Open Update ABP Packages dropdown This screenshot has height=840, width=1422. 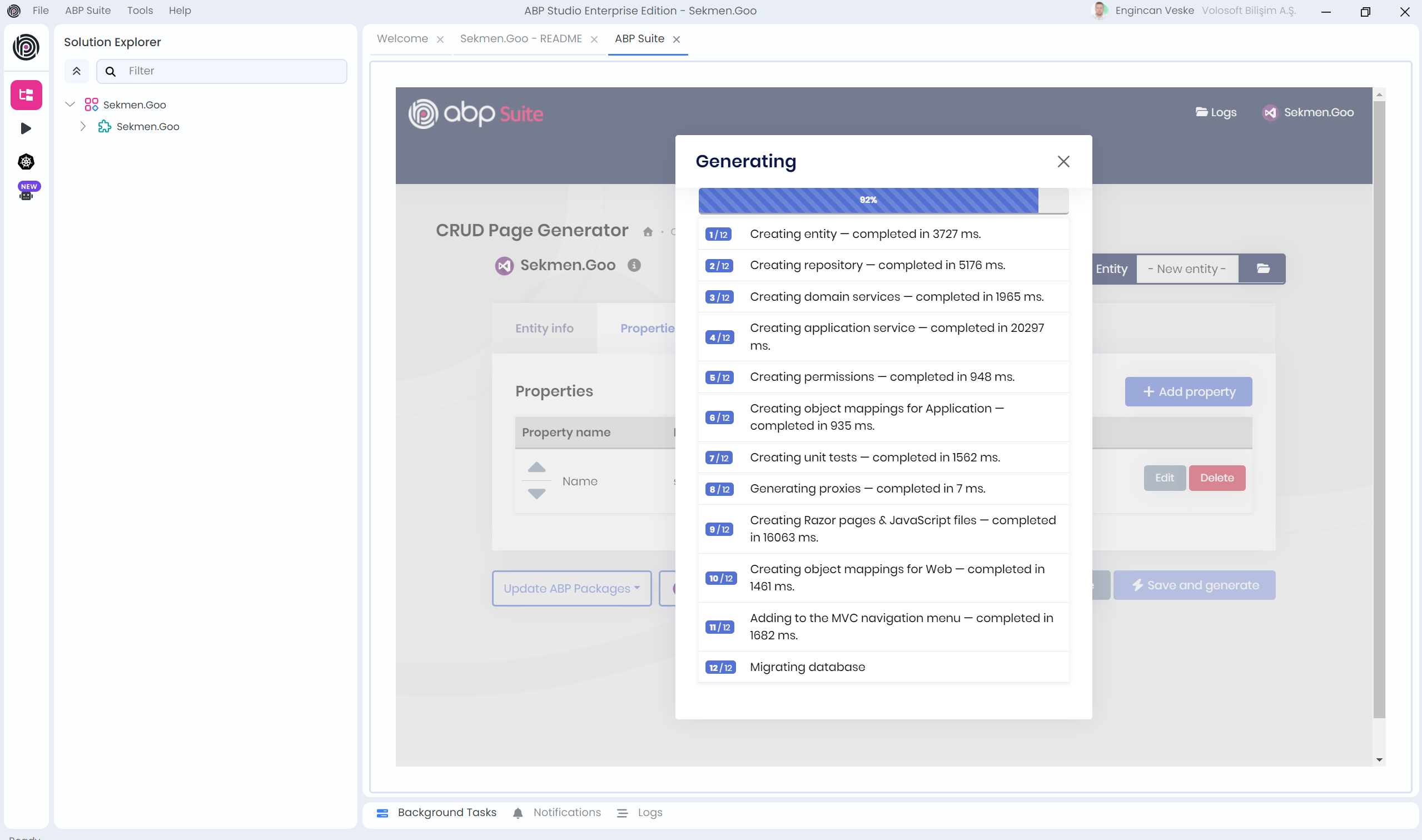click(571, 588)
